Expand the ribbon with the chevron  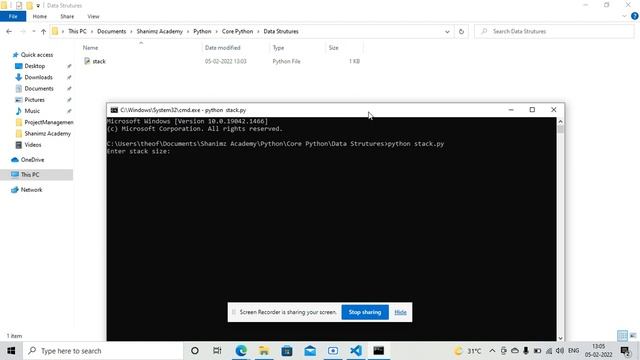pyautogui.click(x=624, y=16)
